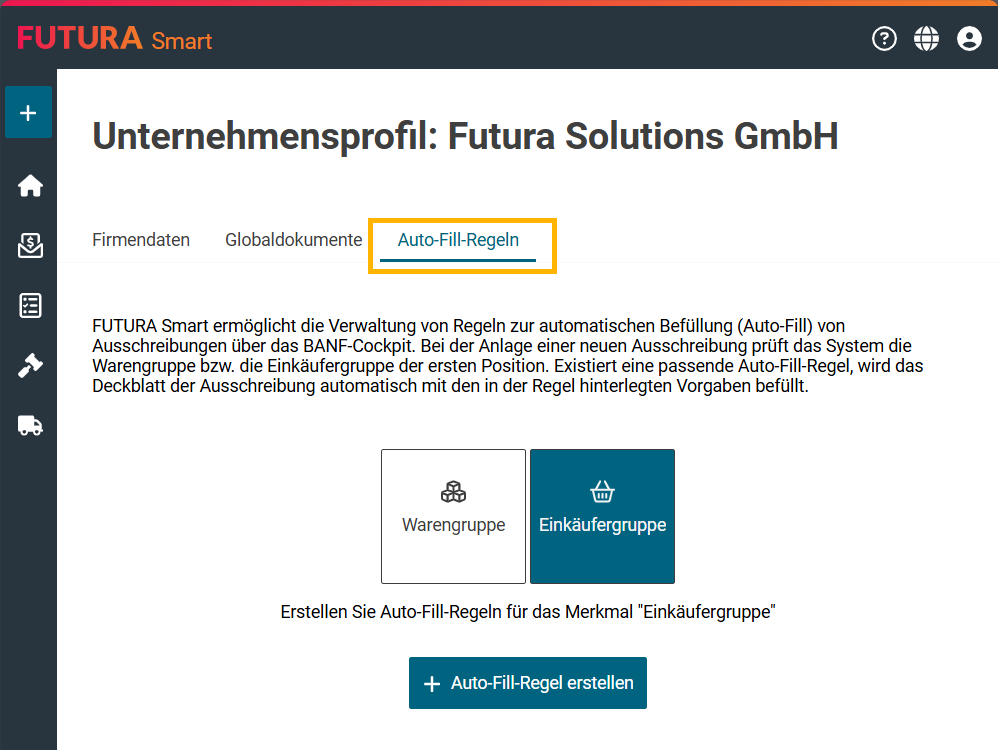The width and height of the screenshot is (998, 750).
Task: Click the truck icon in sidebar
Action: pyautogui.click(x=30, y=426)
